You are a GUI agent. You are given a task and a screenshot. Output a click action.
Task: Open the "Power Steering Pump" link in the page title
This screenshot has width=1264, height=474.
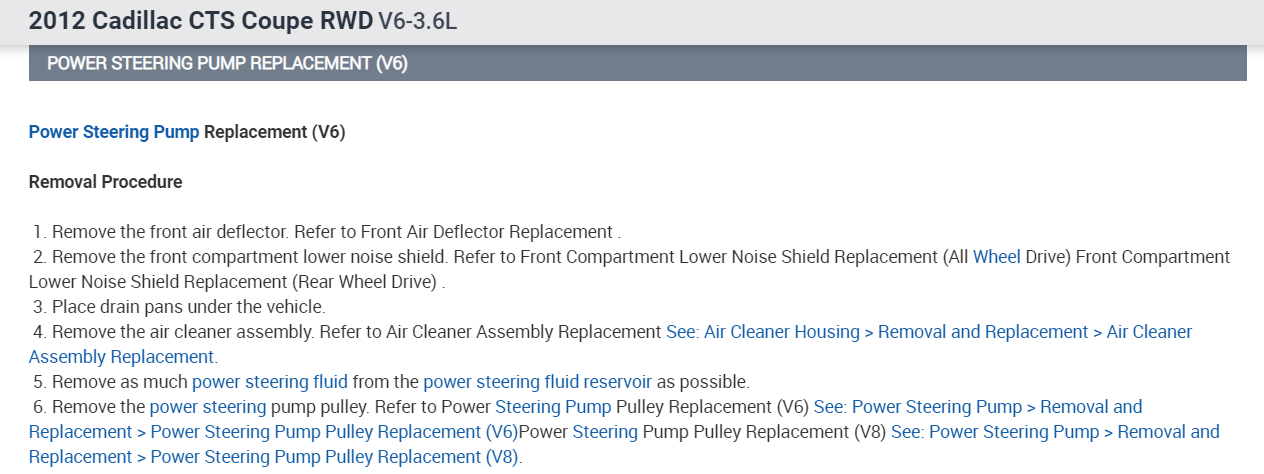point(114,132)
